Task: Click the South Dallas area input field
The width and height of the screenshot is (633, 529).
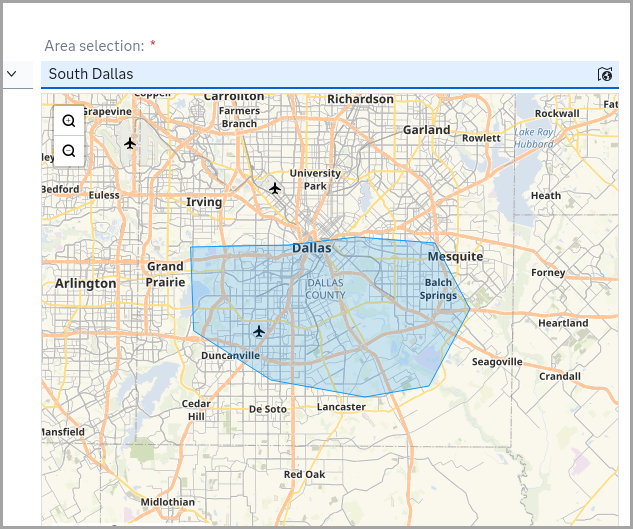Action: [330, 74]
